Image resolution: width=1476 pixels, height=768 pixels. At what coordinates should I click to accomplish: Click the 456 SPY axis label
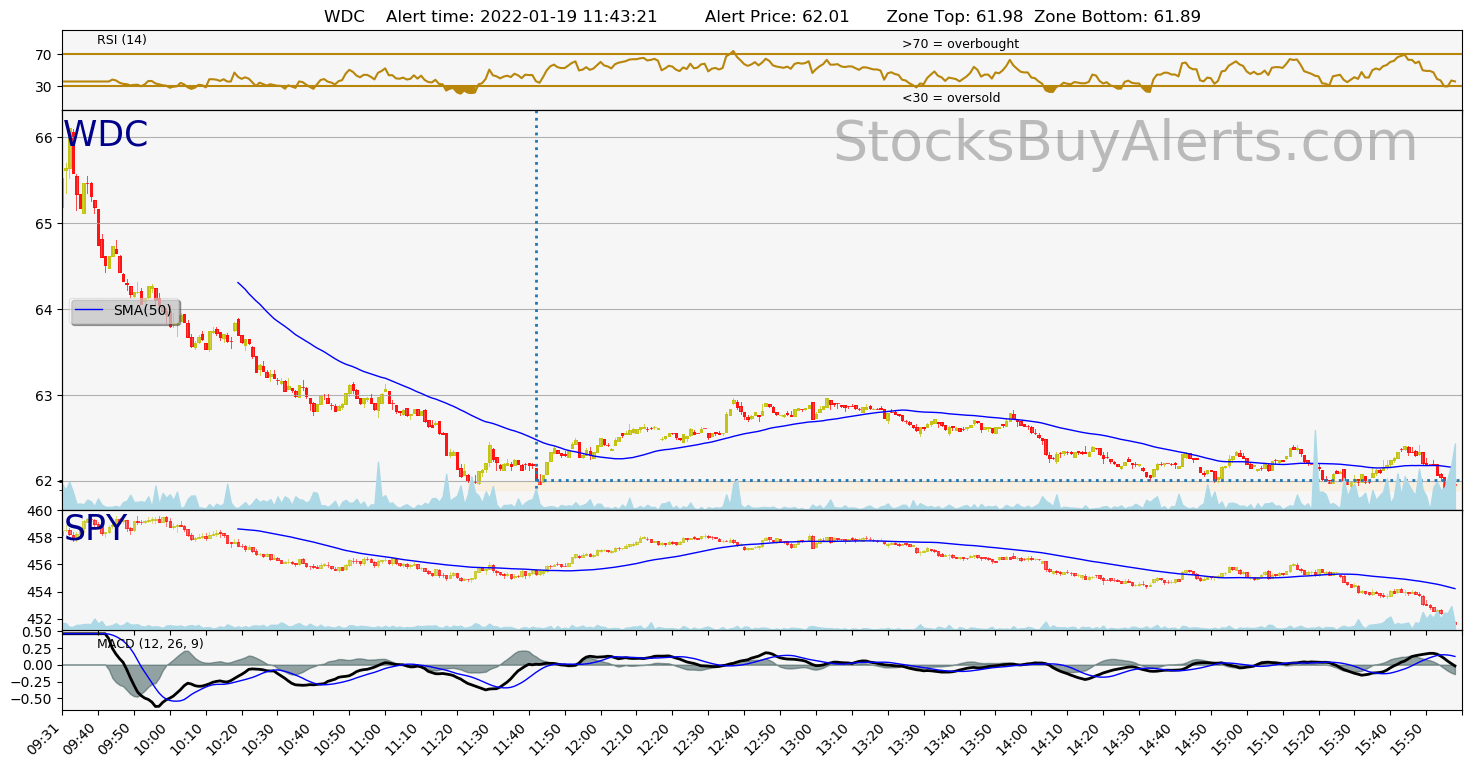click(x=40, y=565)
